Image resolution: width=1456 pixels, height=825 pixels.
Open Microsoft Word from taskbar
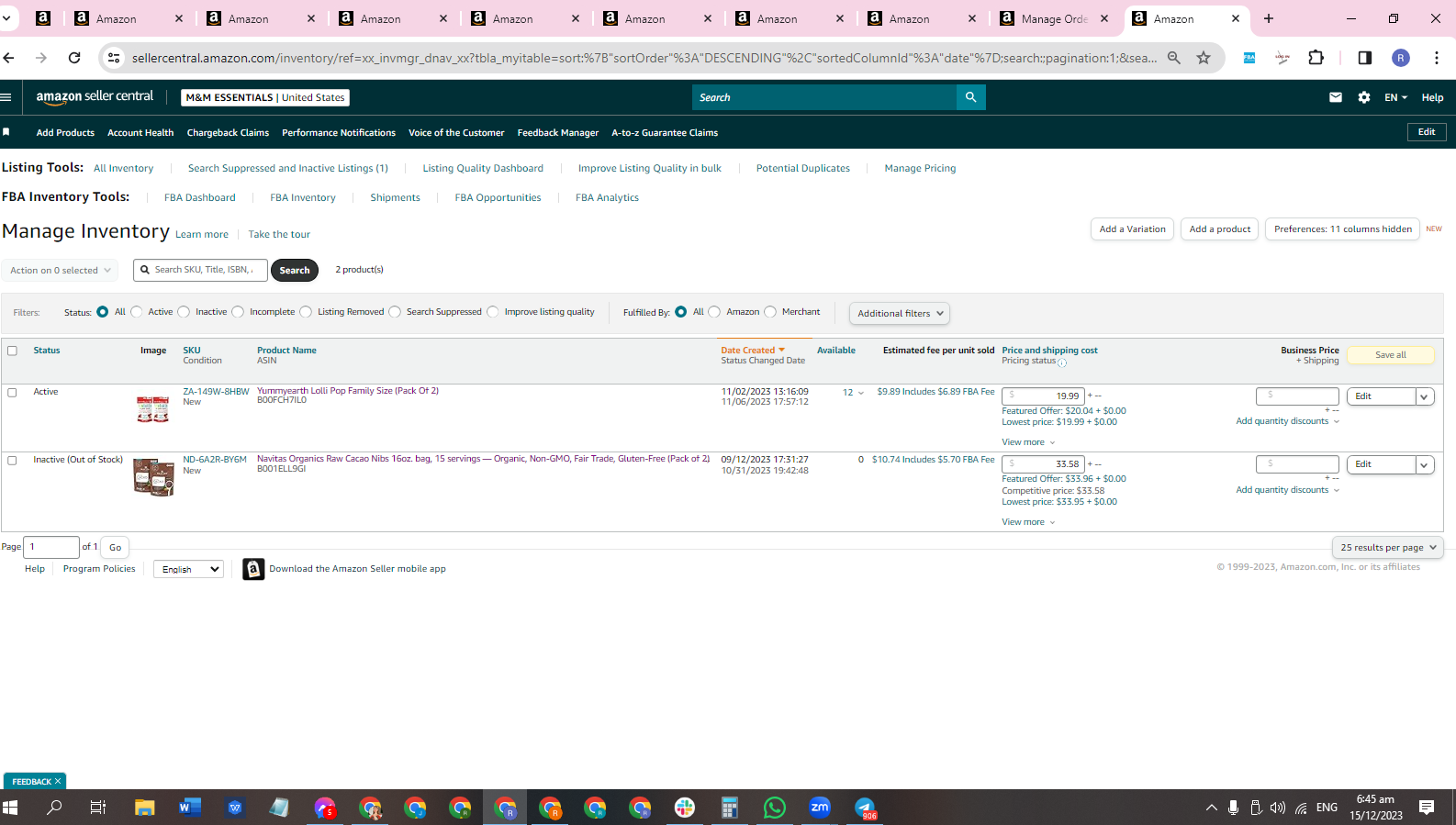(x=190, y=808)
